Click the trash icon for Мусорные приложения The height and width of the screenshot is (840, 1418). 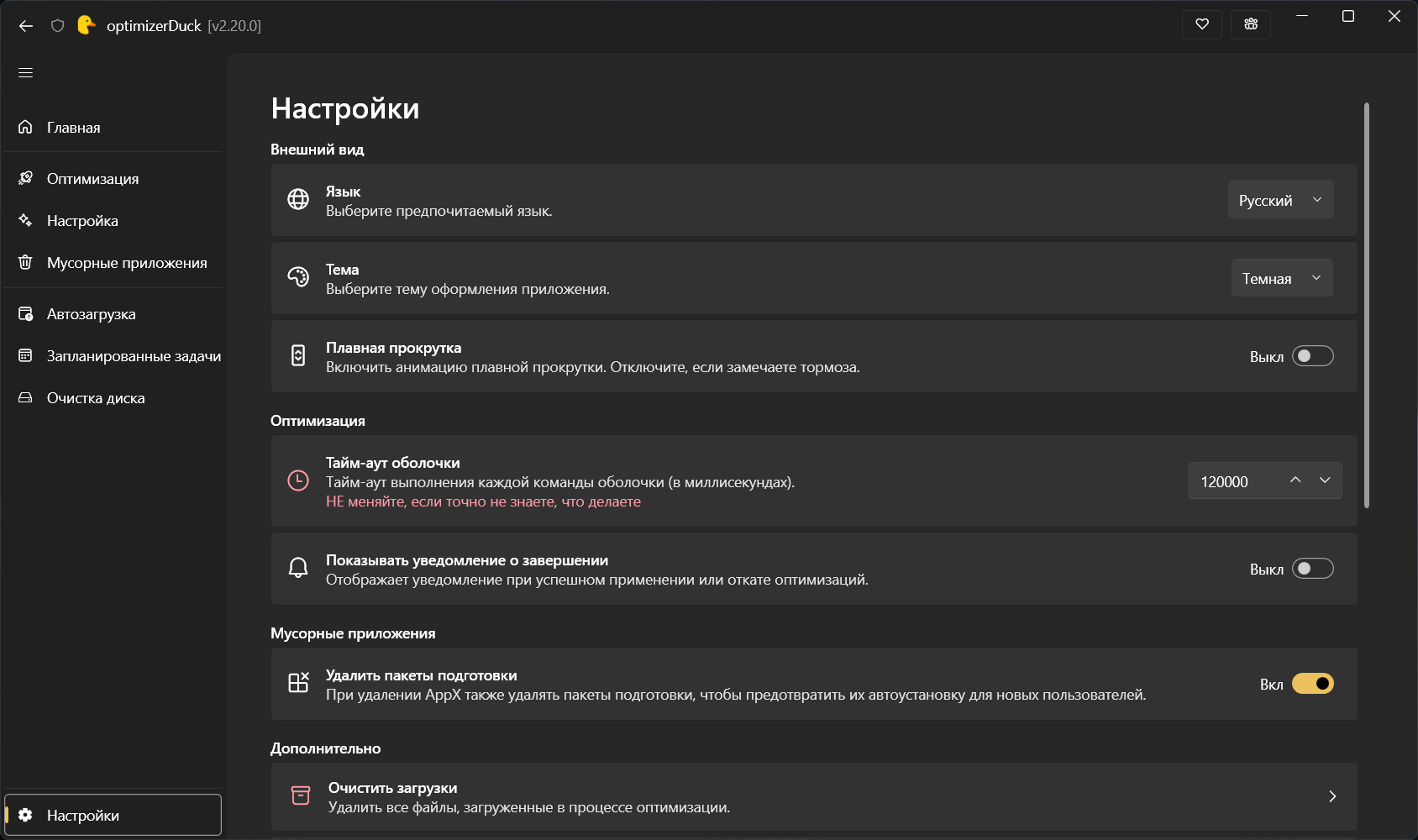25,262
